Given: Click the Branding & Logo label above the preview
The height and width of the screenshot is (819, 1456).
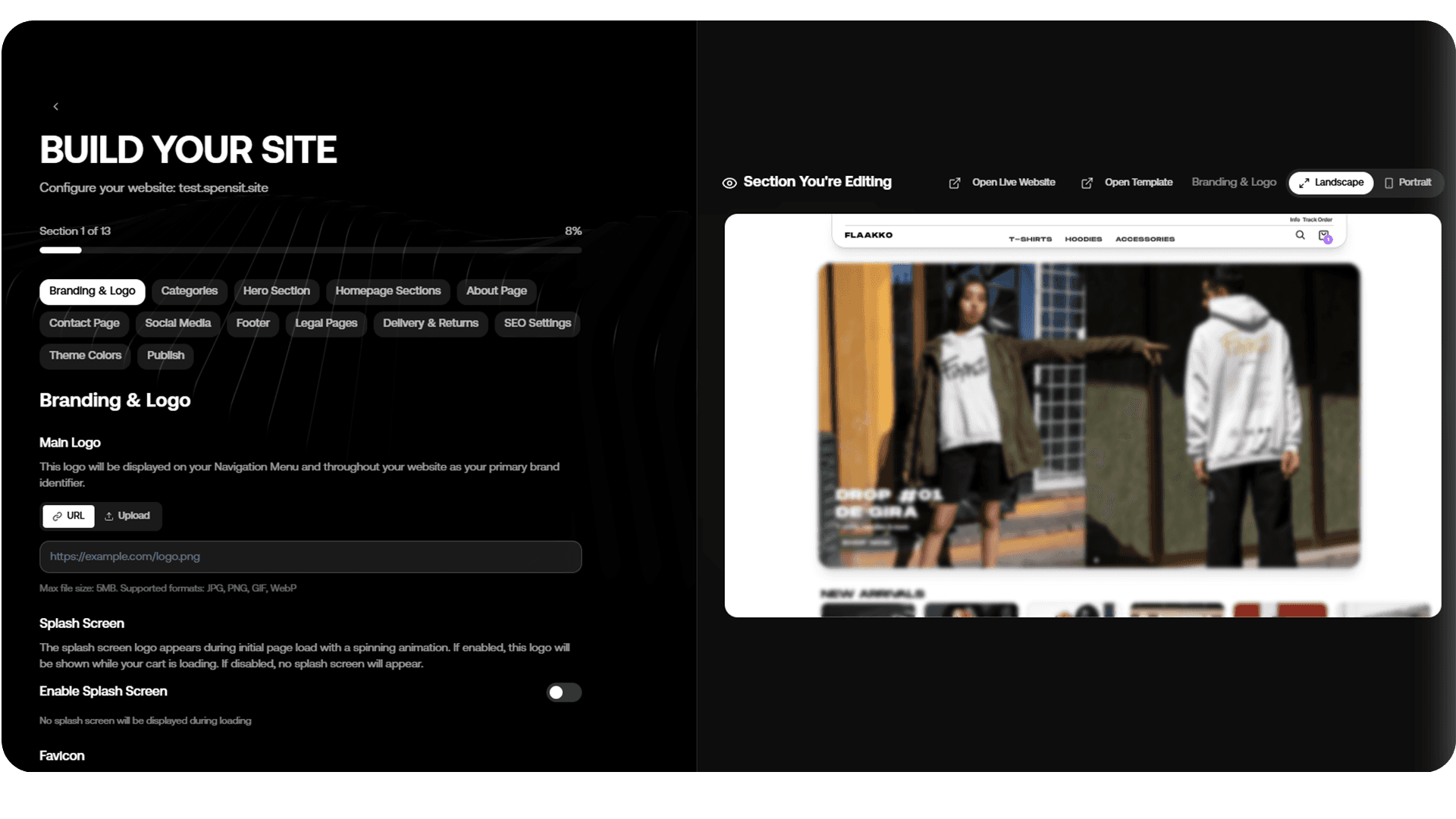Looking at the screenshot, I should [x=1234, y=183].
